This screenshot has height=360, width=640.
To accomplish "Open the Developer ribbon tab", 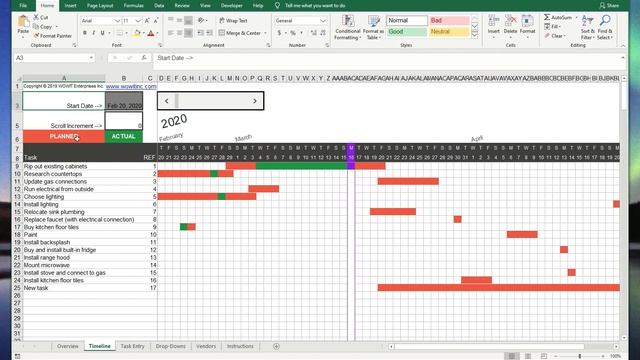I will coord(231,6).
